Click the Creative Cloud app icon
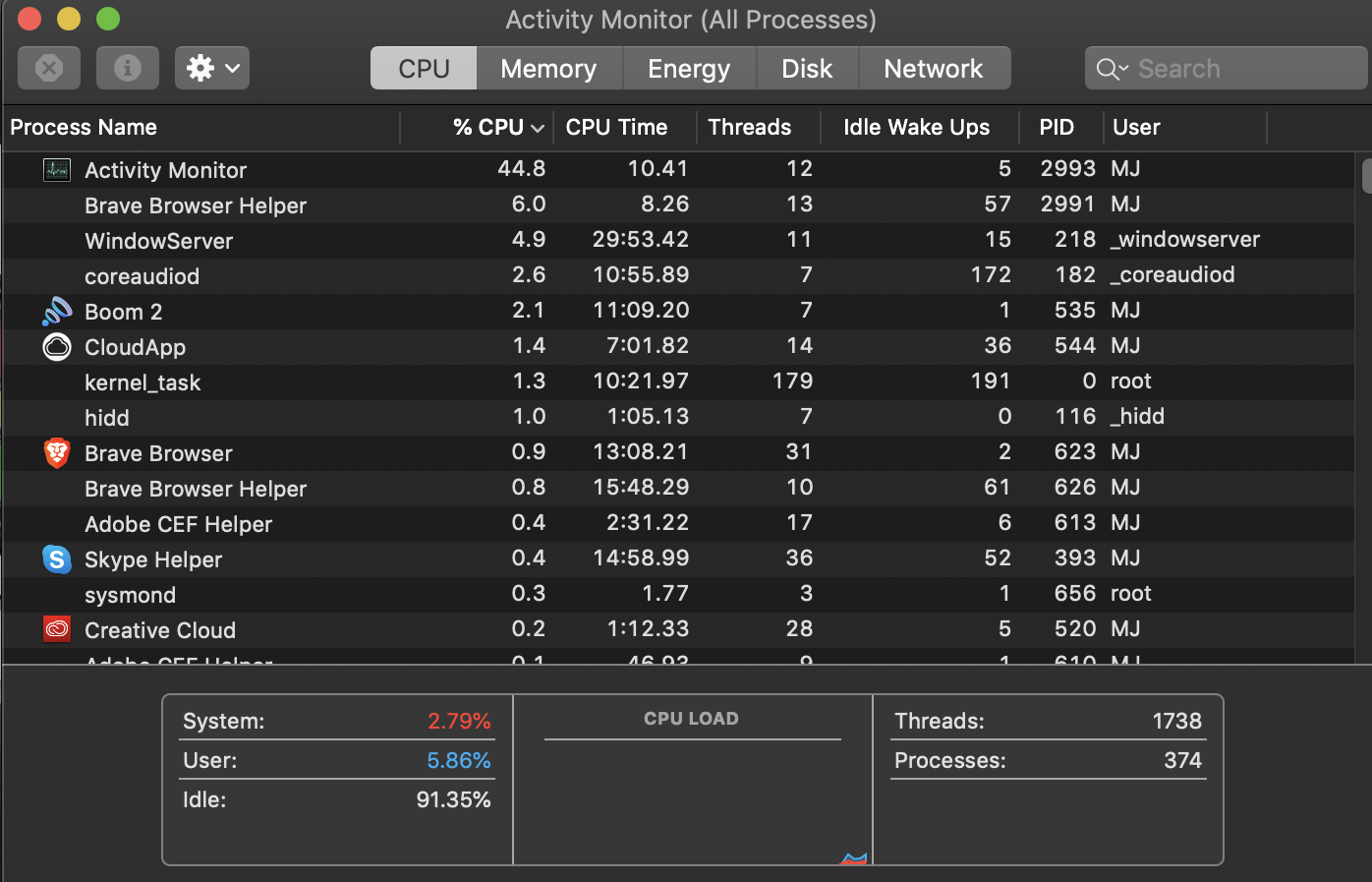Viewport: 1372px width, 882px height. [57, 629]
